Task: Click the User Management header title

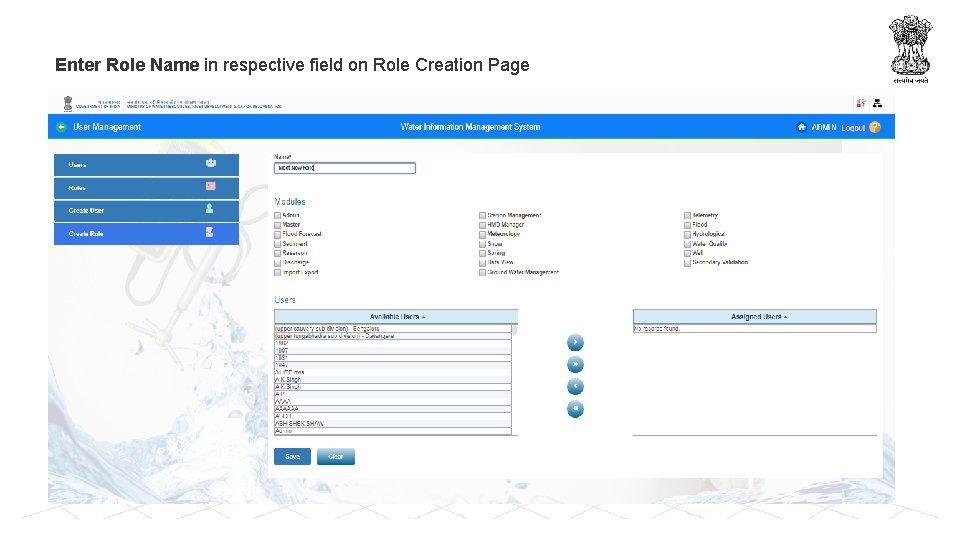Action: 107,127
